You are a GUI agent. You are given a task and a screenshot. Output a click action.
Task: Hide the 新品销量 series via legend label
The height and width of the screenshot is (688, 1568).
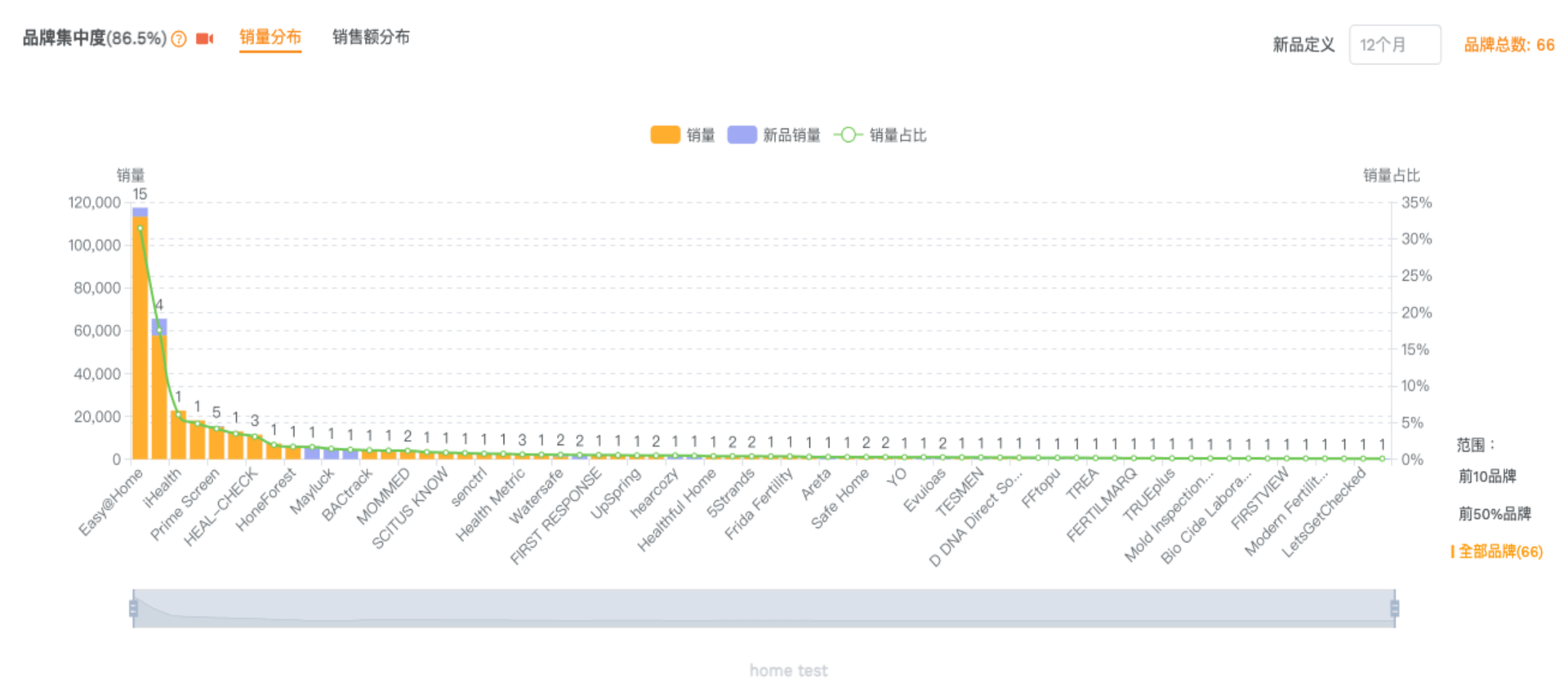(x=791, y=135)
